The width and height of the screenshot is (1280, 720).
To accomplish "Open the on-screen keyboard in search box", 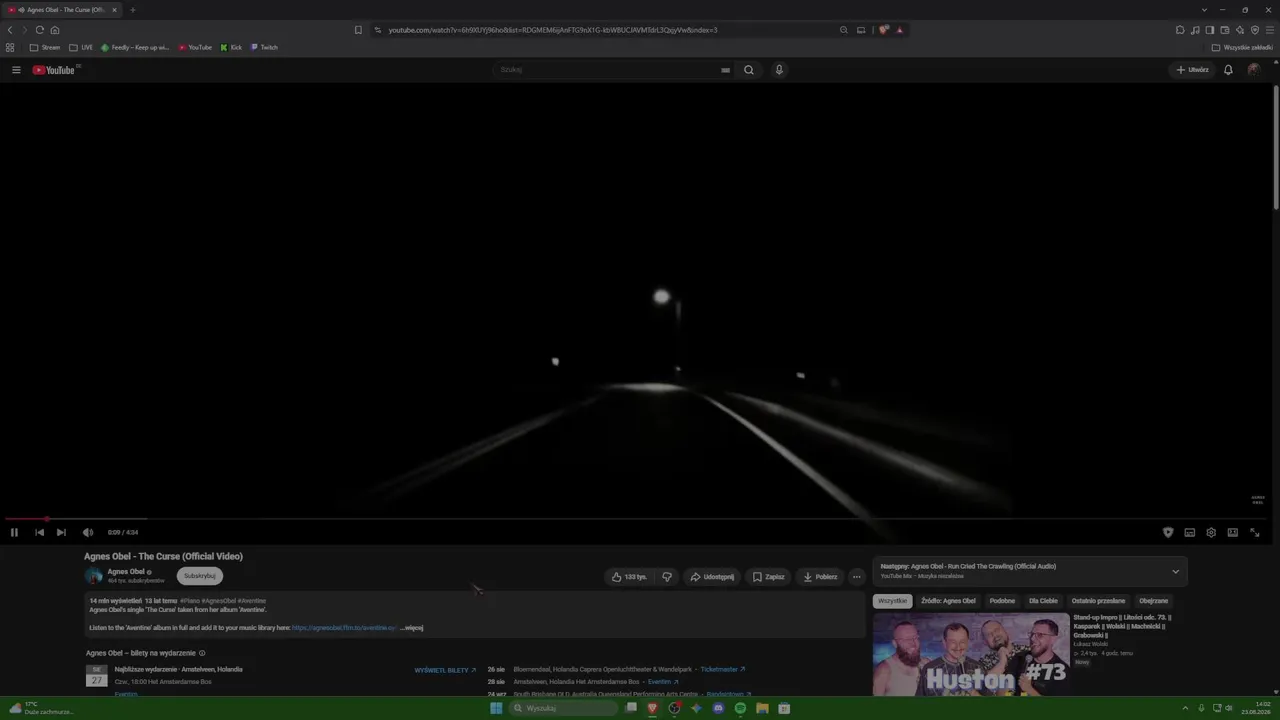I will point(725,70).
